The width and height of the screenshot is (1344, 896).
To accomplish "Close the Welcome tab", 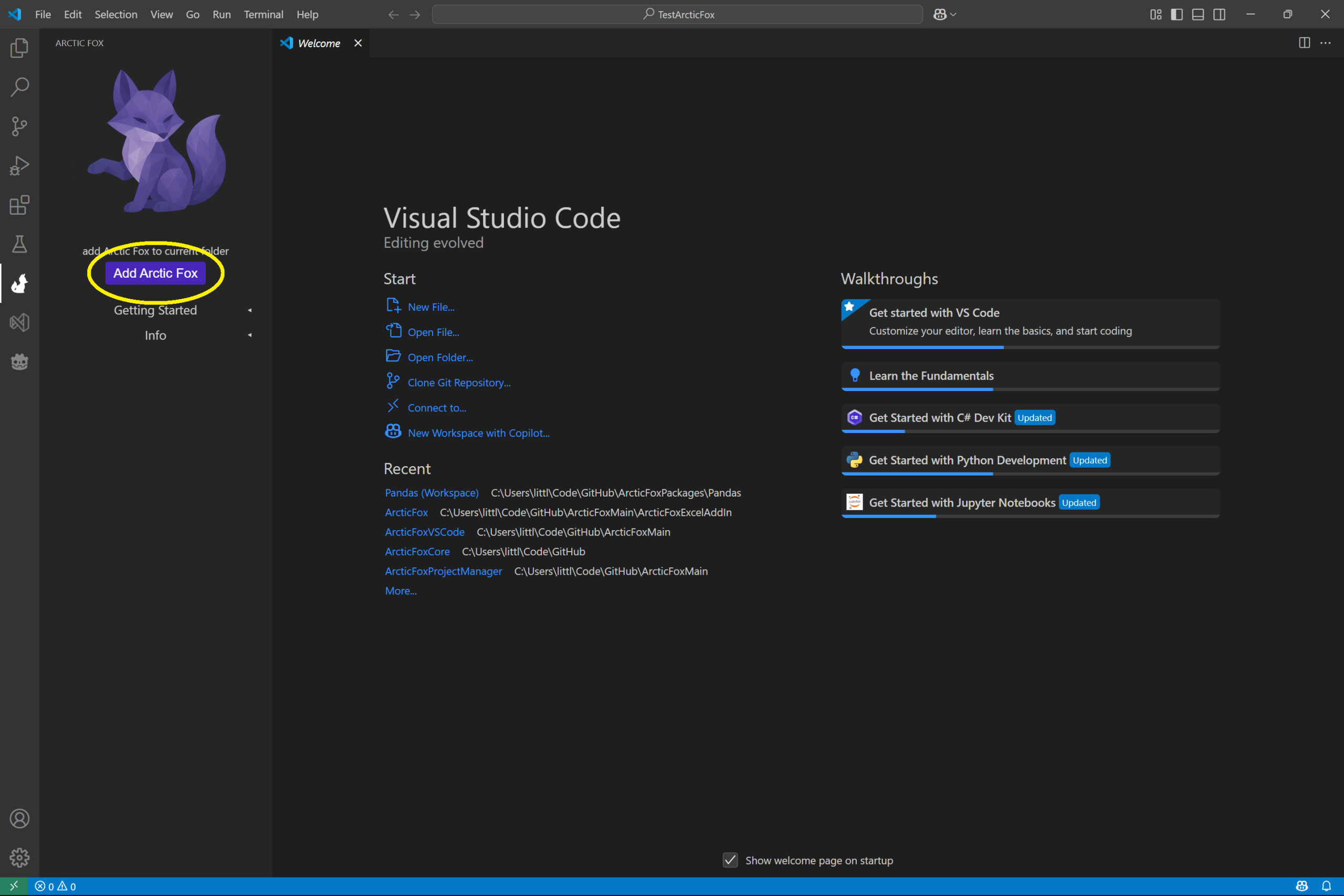I will (358, 43).
